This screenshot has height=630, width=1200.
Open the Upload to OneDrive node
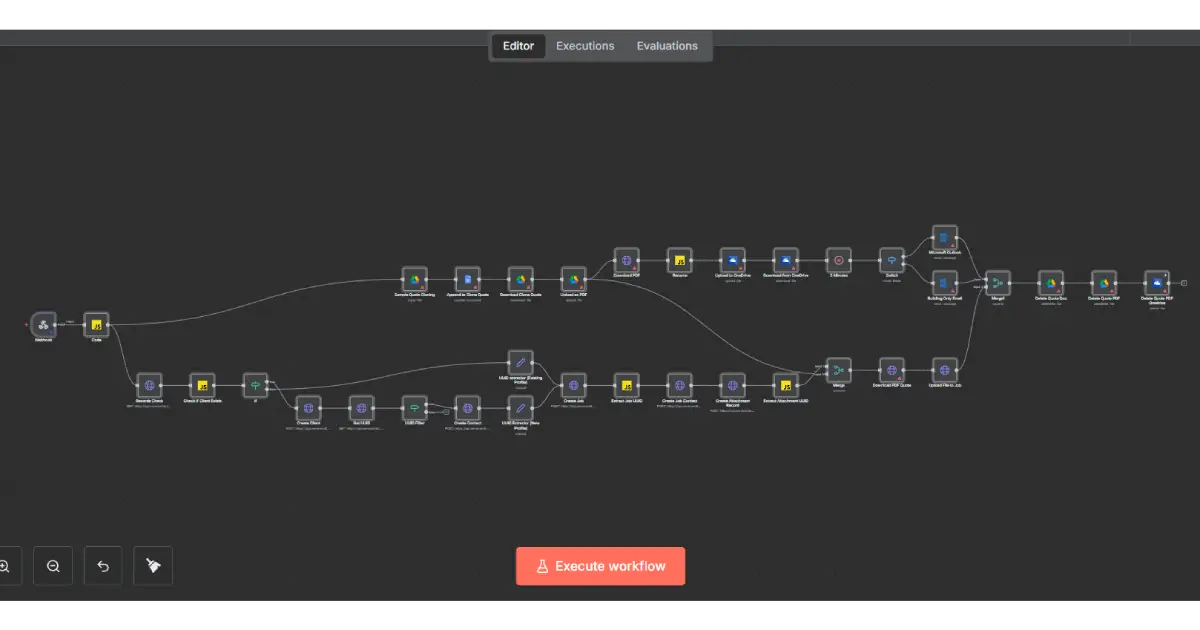tap(733, 260)
